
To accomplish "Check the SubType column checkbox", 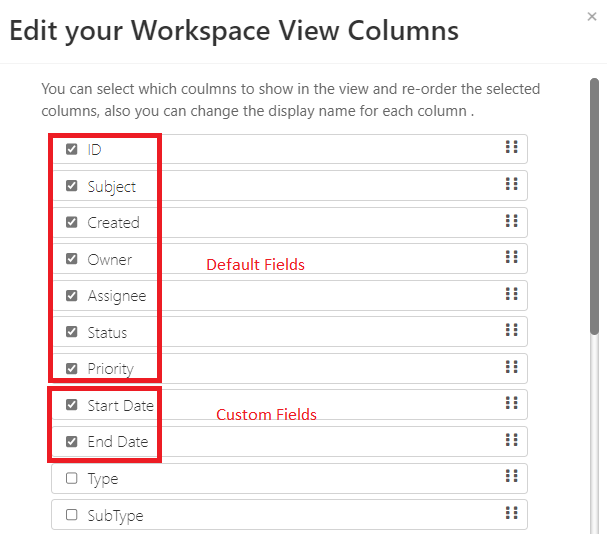I will (72, 515).
